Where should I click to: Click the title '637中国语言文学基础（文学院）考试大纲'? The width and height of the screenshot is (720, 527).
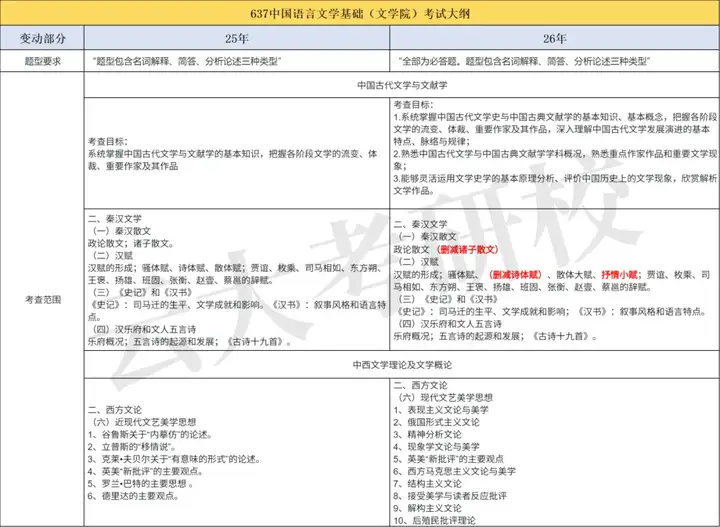point(360,13)
